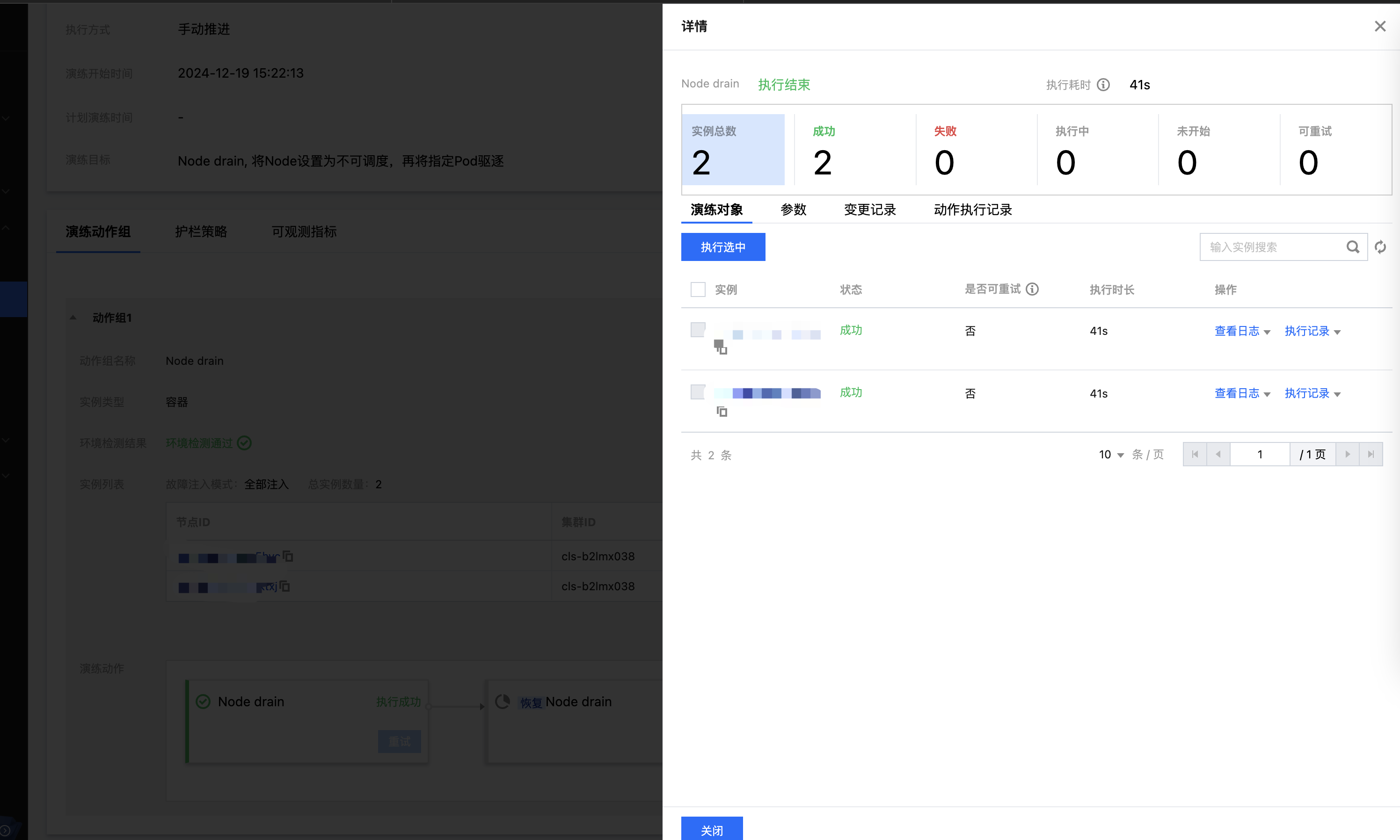Toggle the select-all checkbox in table header
Viewport: 1400px width, 840px height.
coord(698,289)
